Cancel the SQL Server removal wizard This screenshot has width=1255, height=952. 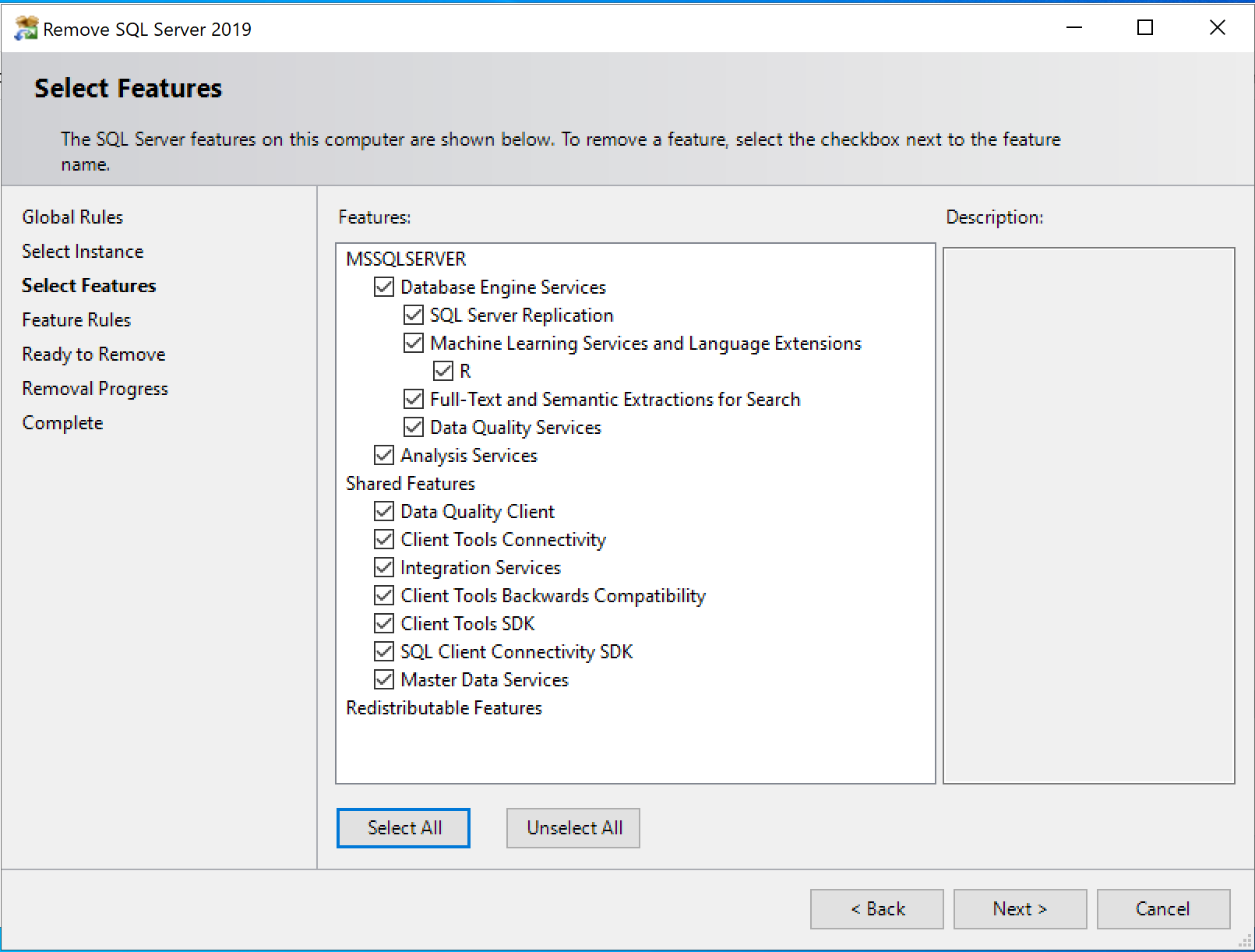click(x=1163, y=908)
